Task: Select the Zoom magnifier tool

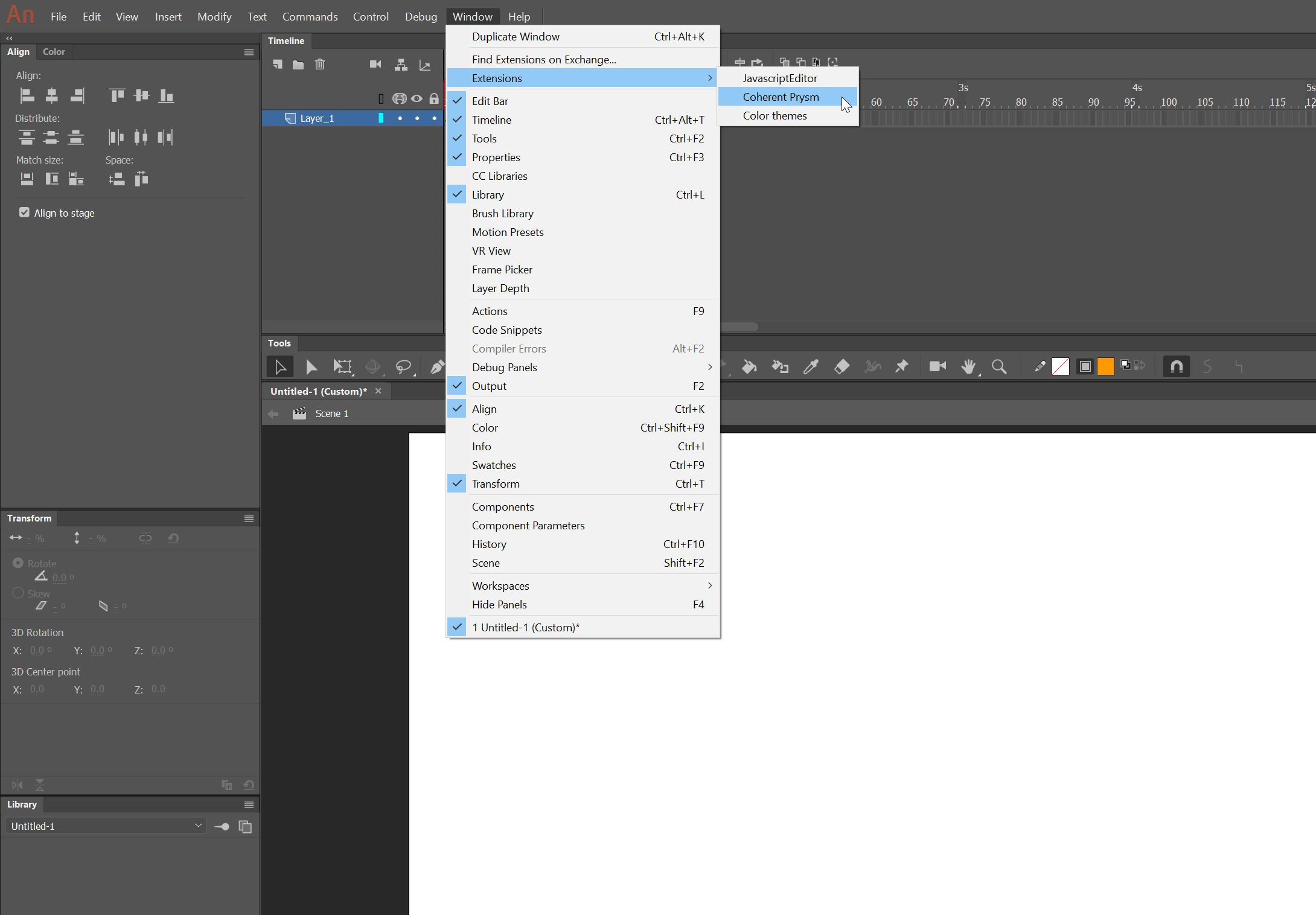Action: (x=999, y=366)
